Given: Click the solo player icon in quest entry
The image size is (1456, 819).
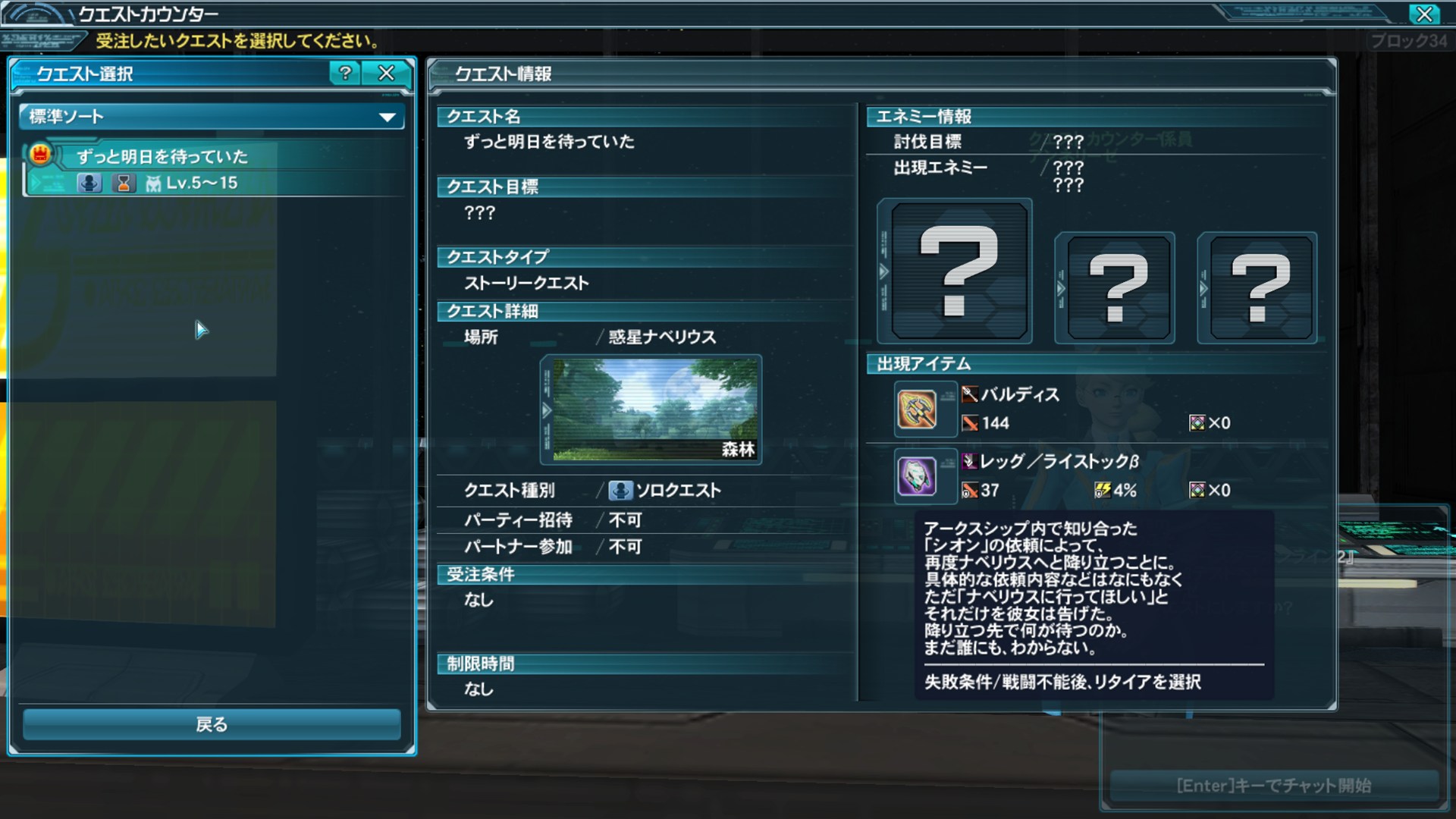Looking at the screenshot, I should click(x=89, y=183).
